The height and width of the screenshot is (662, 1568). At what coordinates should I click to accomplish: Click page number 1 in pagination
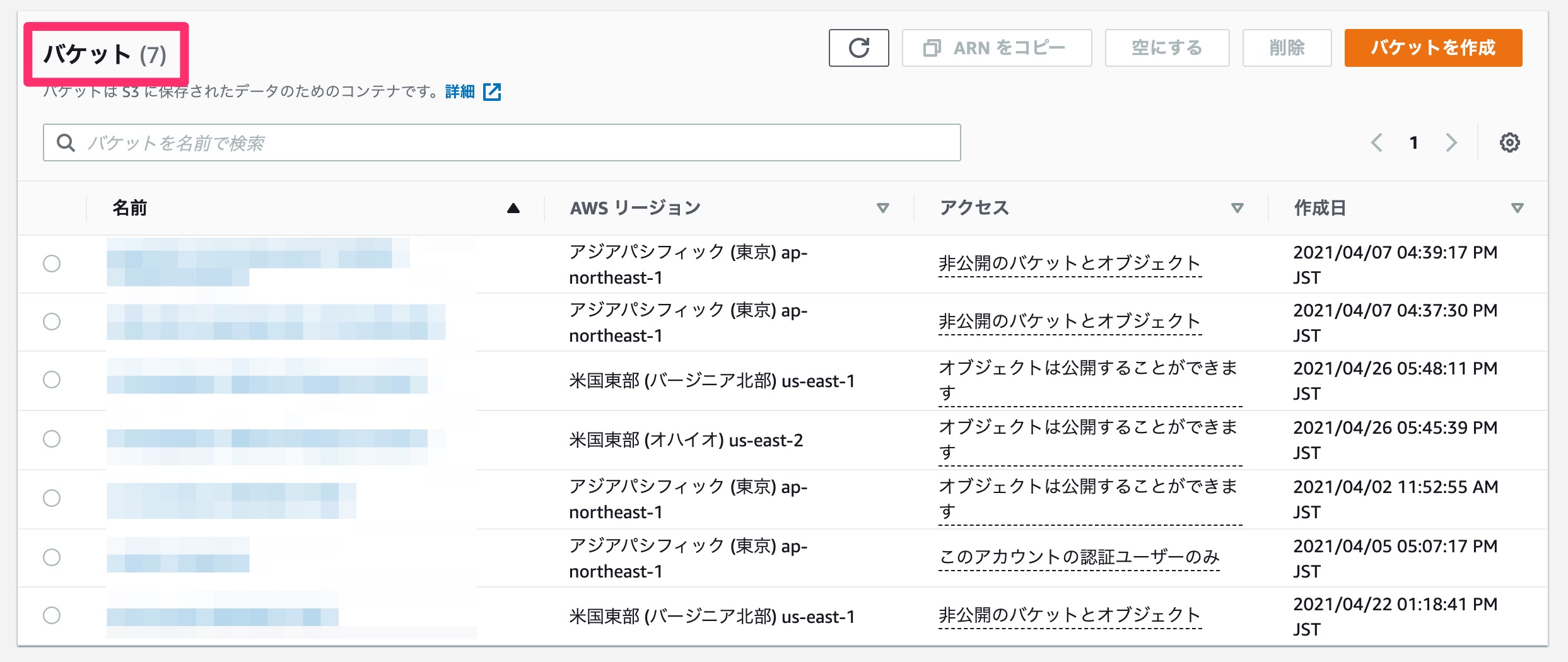coord(1414,142)
